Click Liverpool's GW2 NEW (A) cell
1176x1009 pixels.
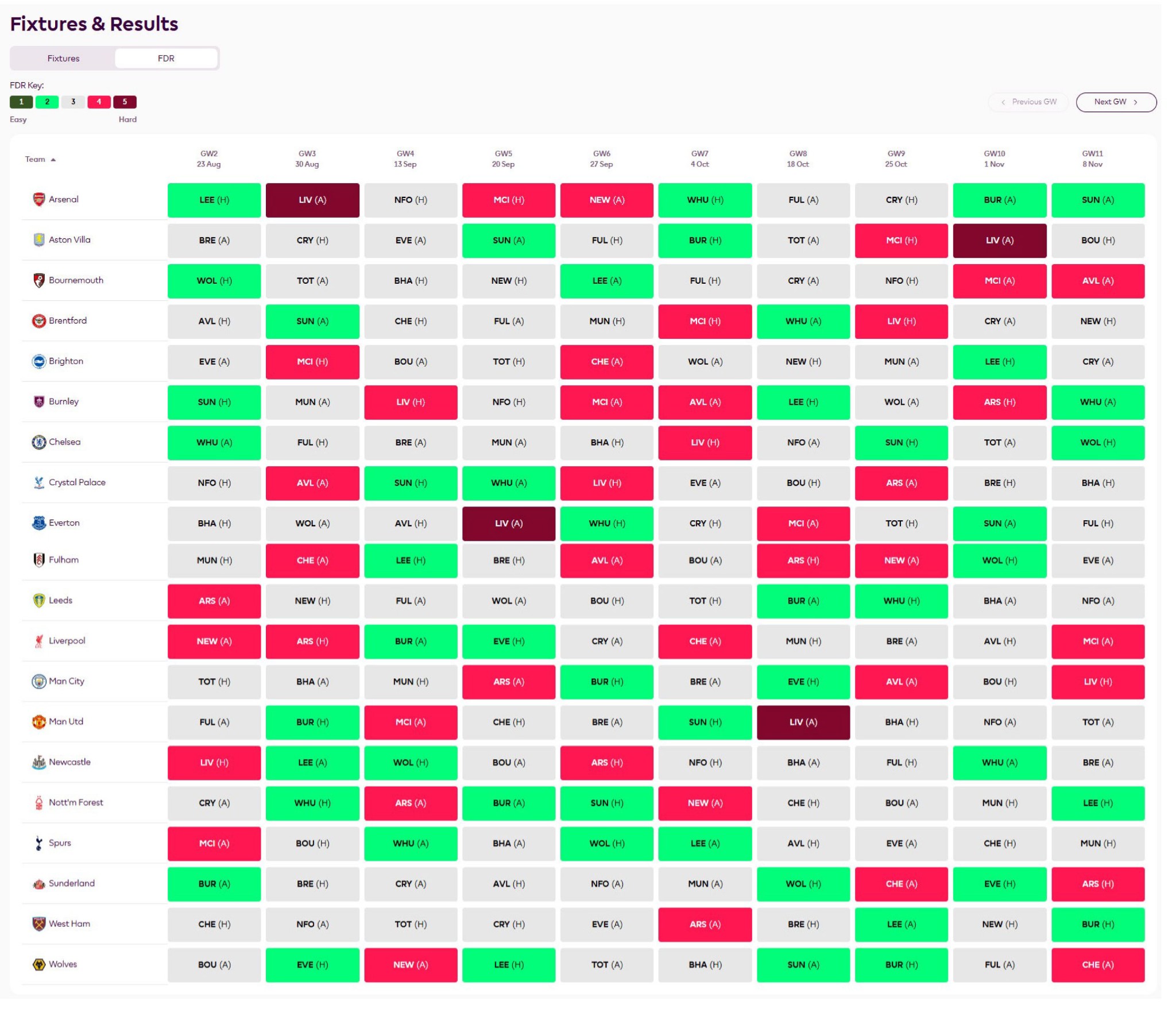(x=214, y=641)
